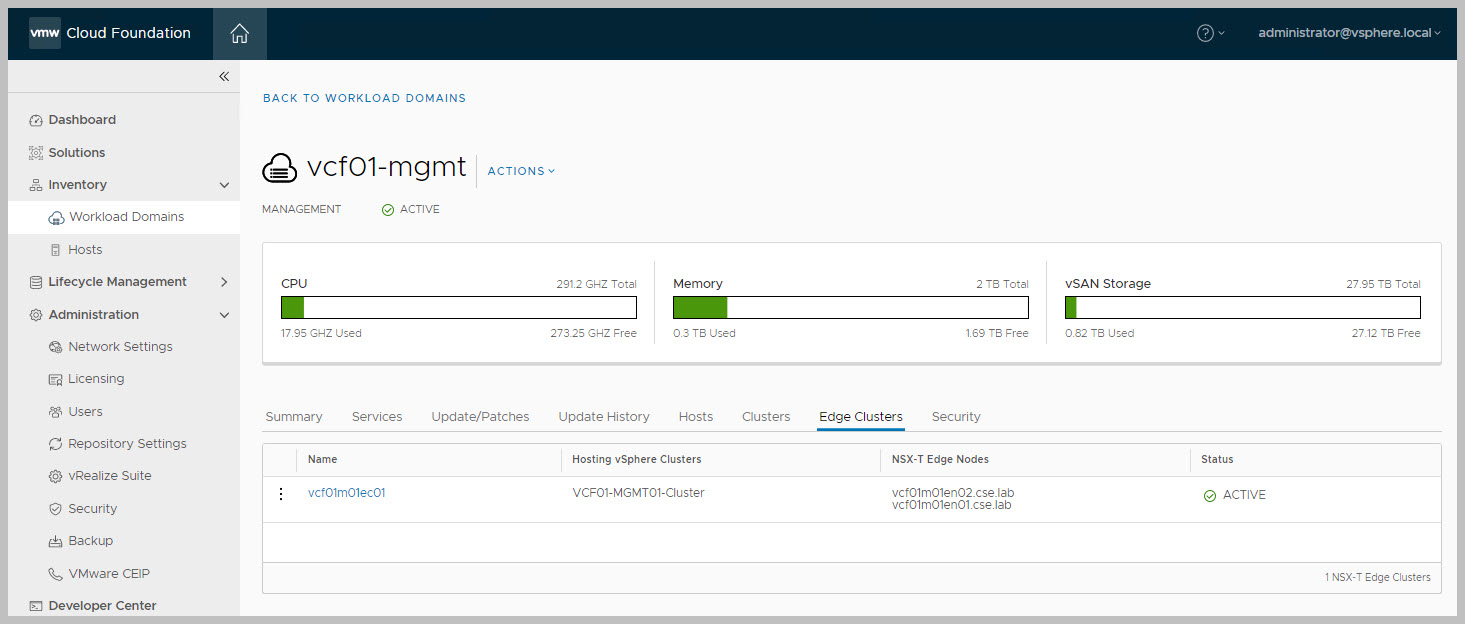Switch to the Summary tab
This screenshot has height=624, width=1465.
(294, 417)
